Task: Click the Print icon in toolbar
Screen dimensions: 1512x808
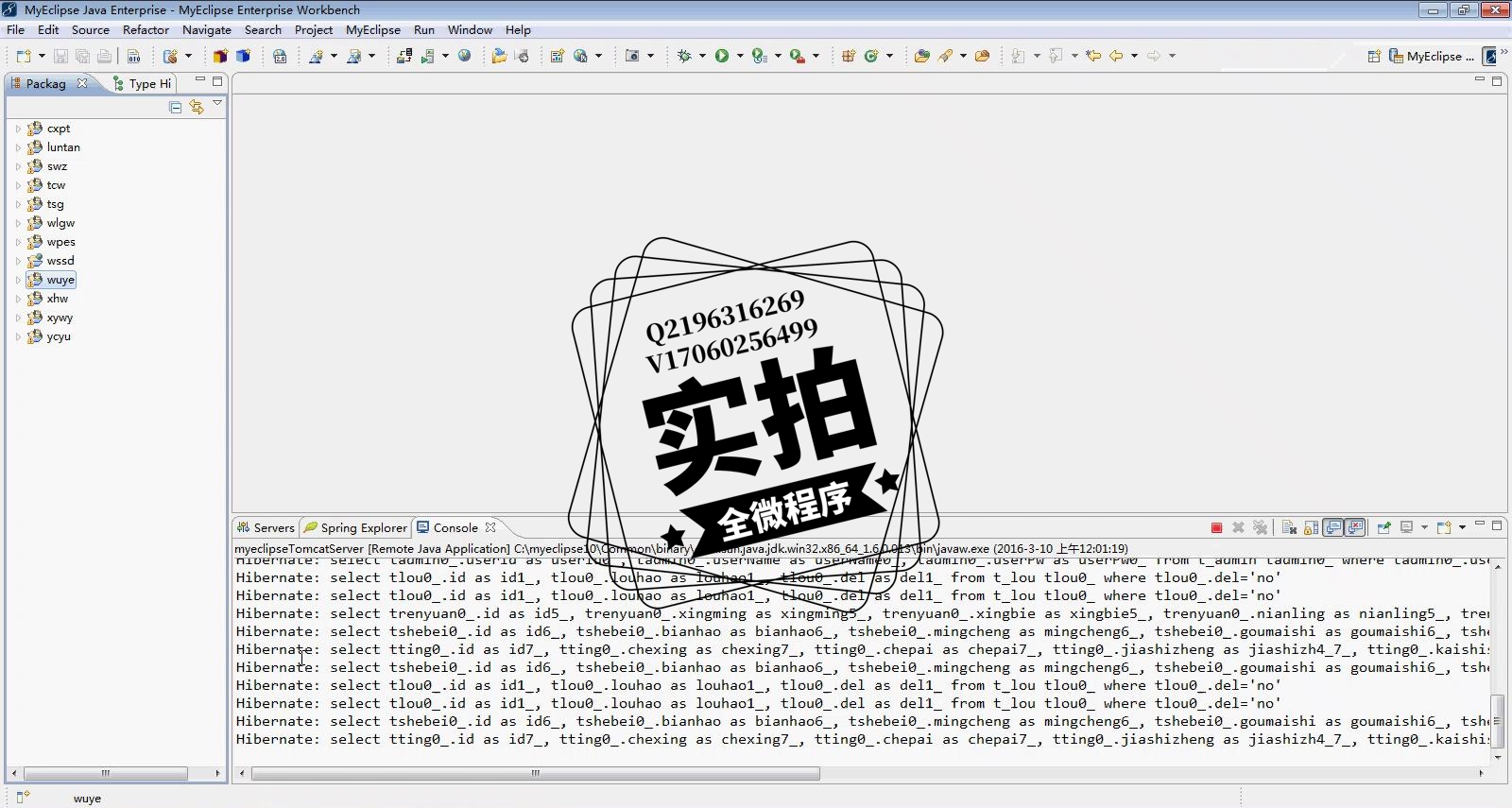Action: coord(104,56)
